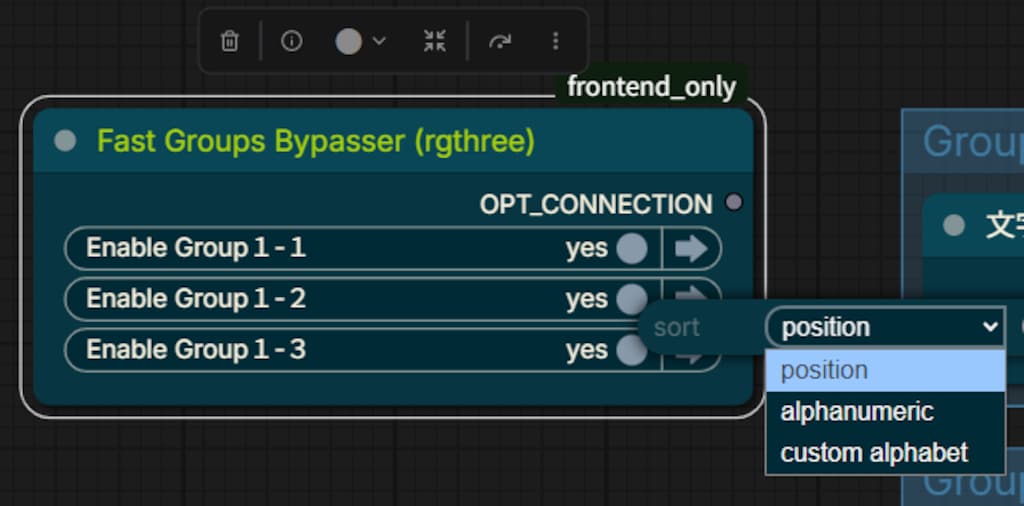Click the bypass curved-arrow icon in the toolbar
1024x506 pixels.
(500, 41)
